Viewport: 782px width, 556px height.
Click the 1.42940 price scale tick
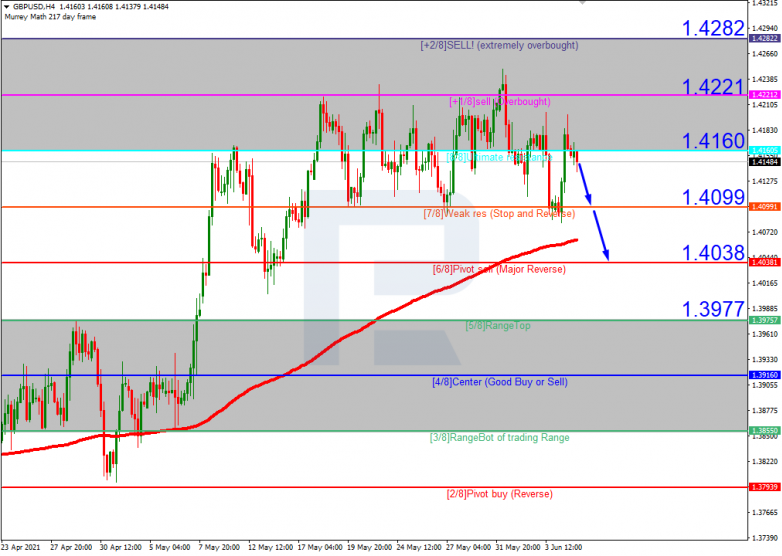[766, 28]
